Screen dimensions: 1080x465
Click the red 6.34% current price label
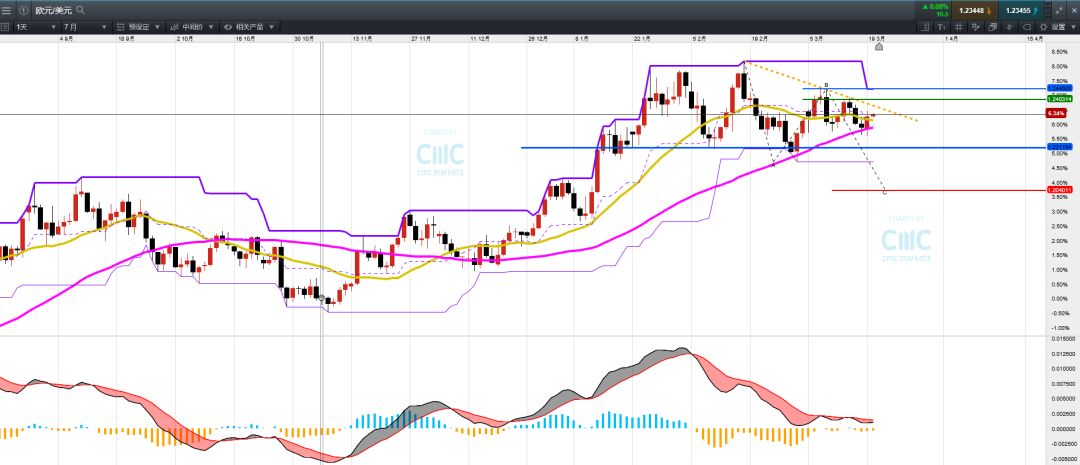1056,112
